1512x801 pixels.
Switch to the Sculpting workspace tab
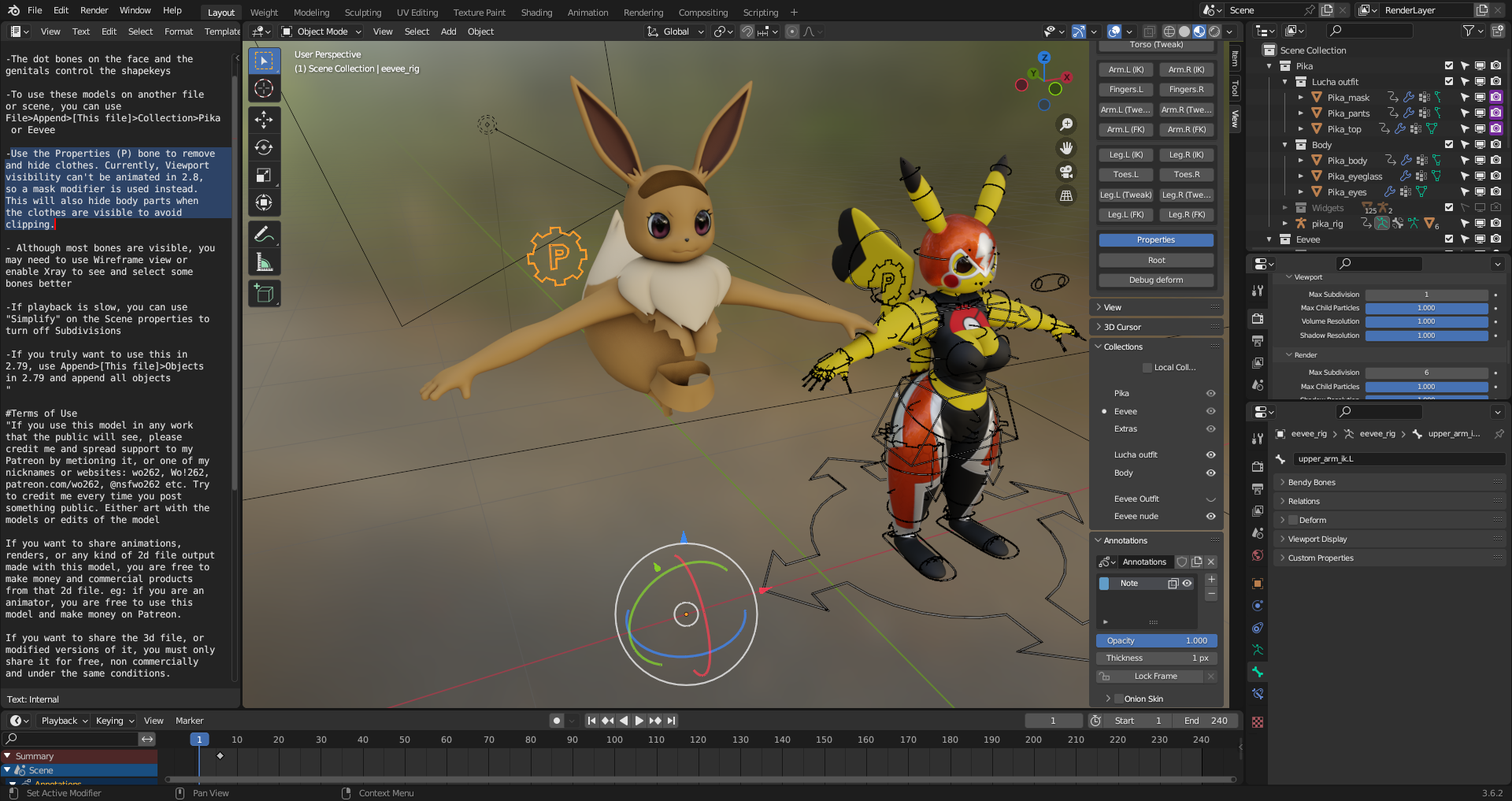(362, 13)
